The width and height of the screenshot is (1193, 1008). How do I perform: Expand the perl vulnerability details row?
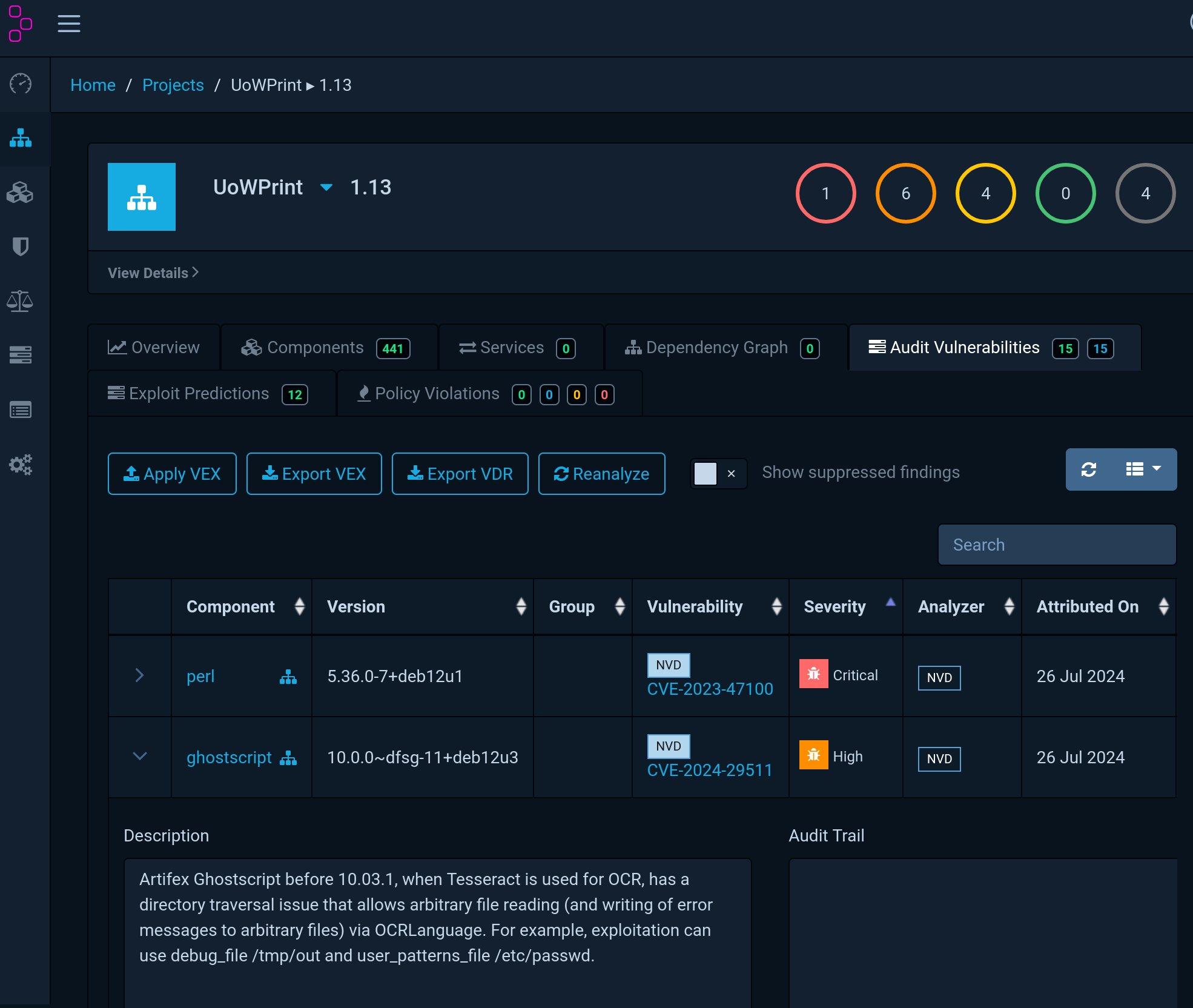[139, 675]
